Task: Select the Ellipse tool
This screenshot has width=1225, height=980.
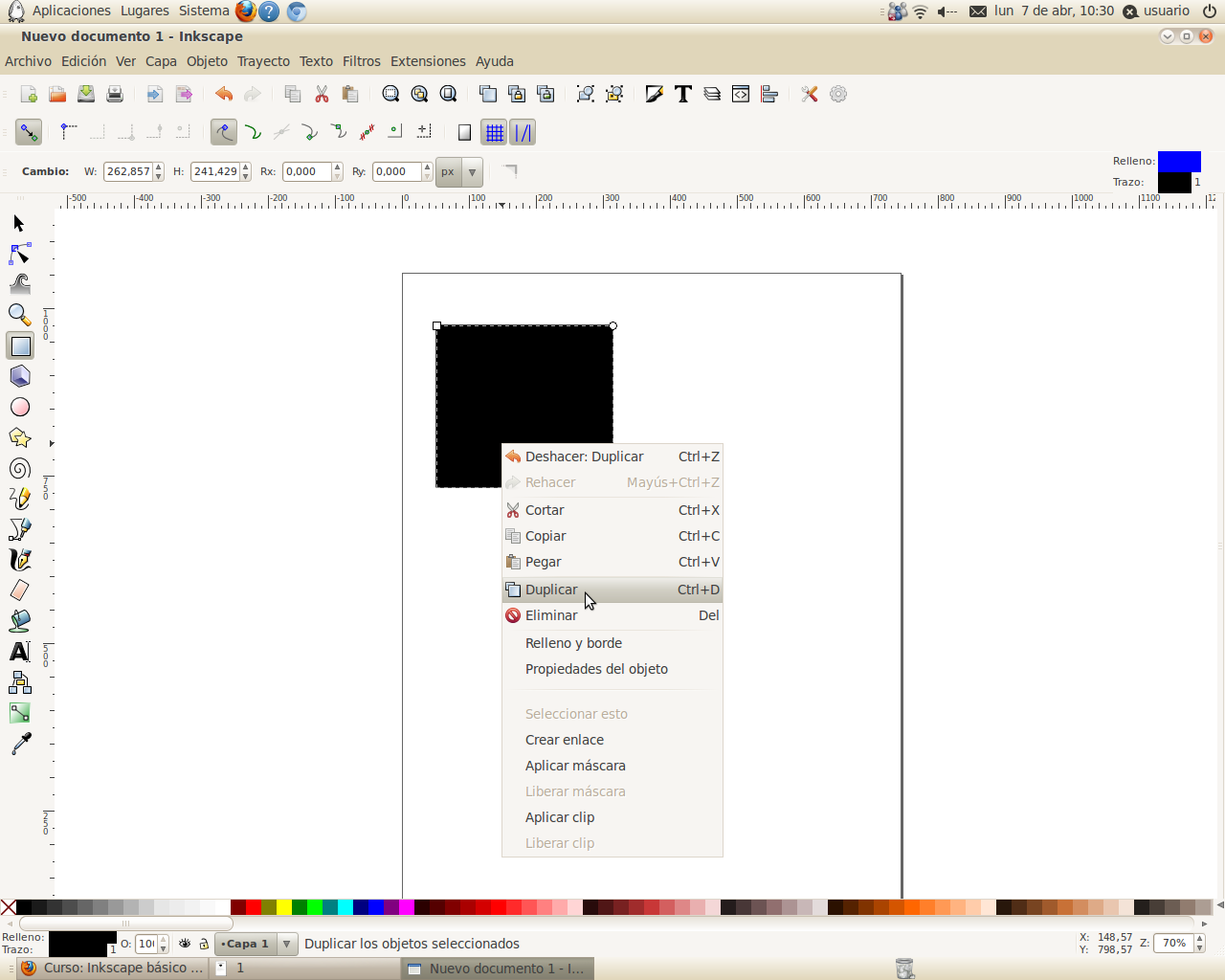Action: (x=20, y=407)
